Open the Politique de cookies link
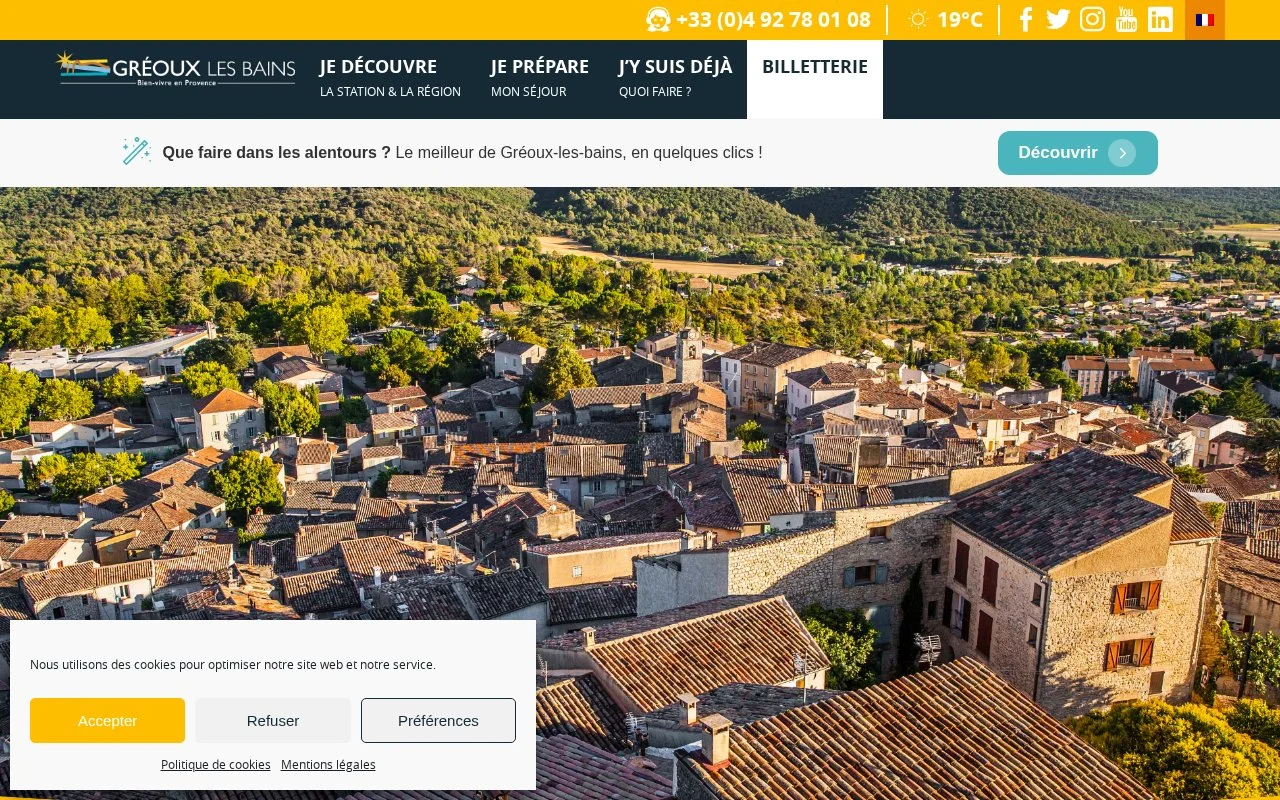This screenshot has height=800, width=1280. click(x=216, y=764)
